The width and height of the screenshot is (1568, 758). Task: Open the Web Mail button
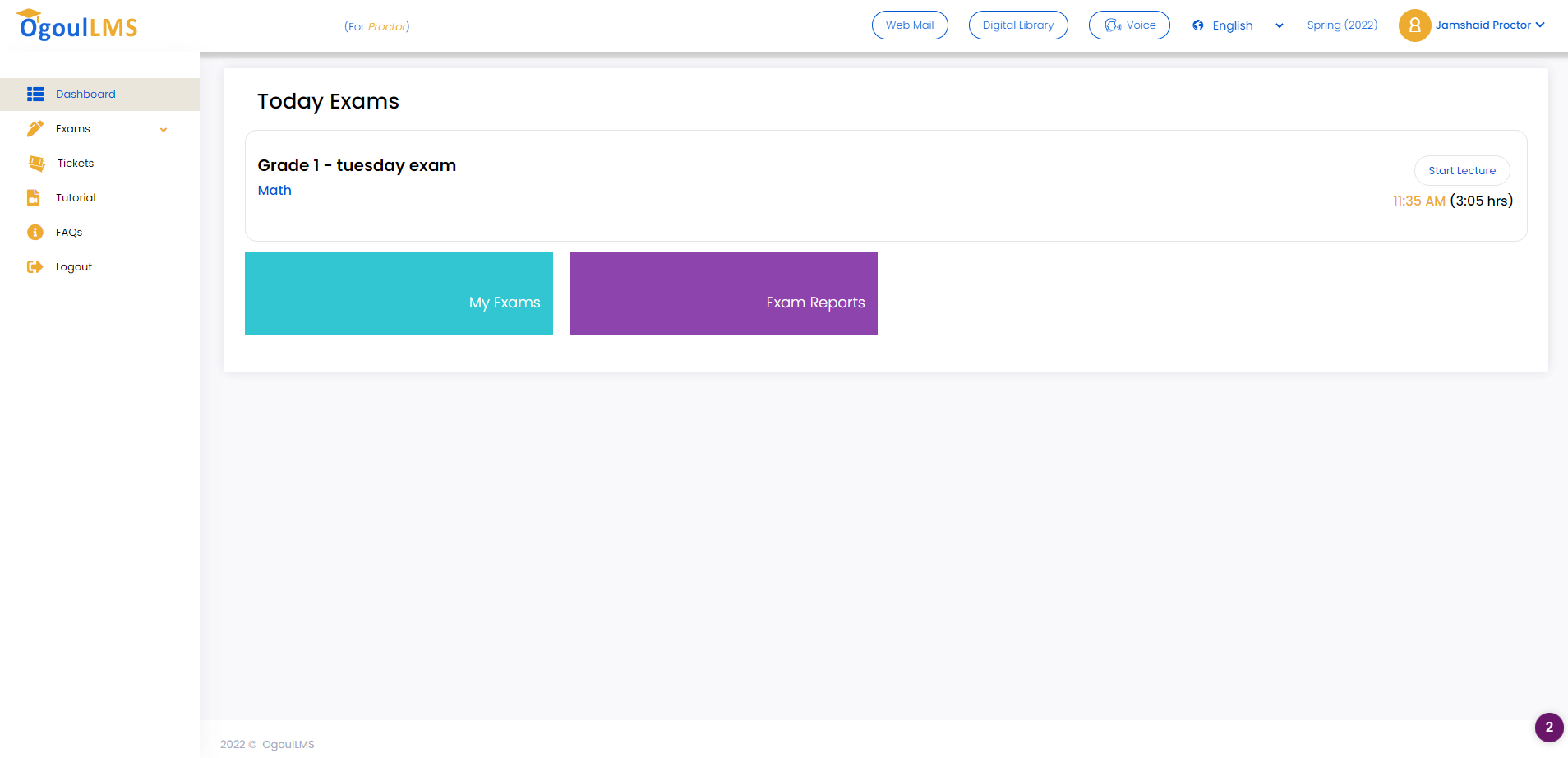[x=910, y=25]
